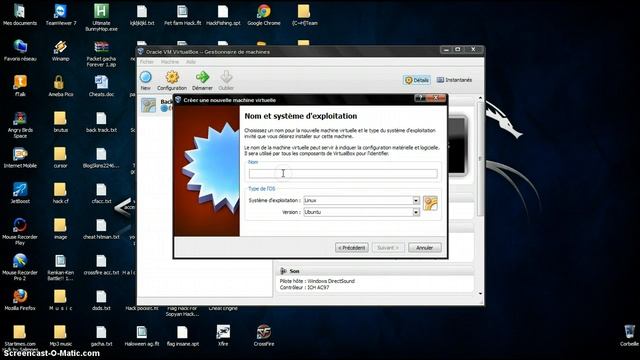Image resolution: width=640 pixels, height=360 pixels.
Task: Open the Aide menu
Action: point(191,62)
